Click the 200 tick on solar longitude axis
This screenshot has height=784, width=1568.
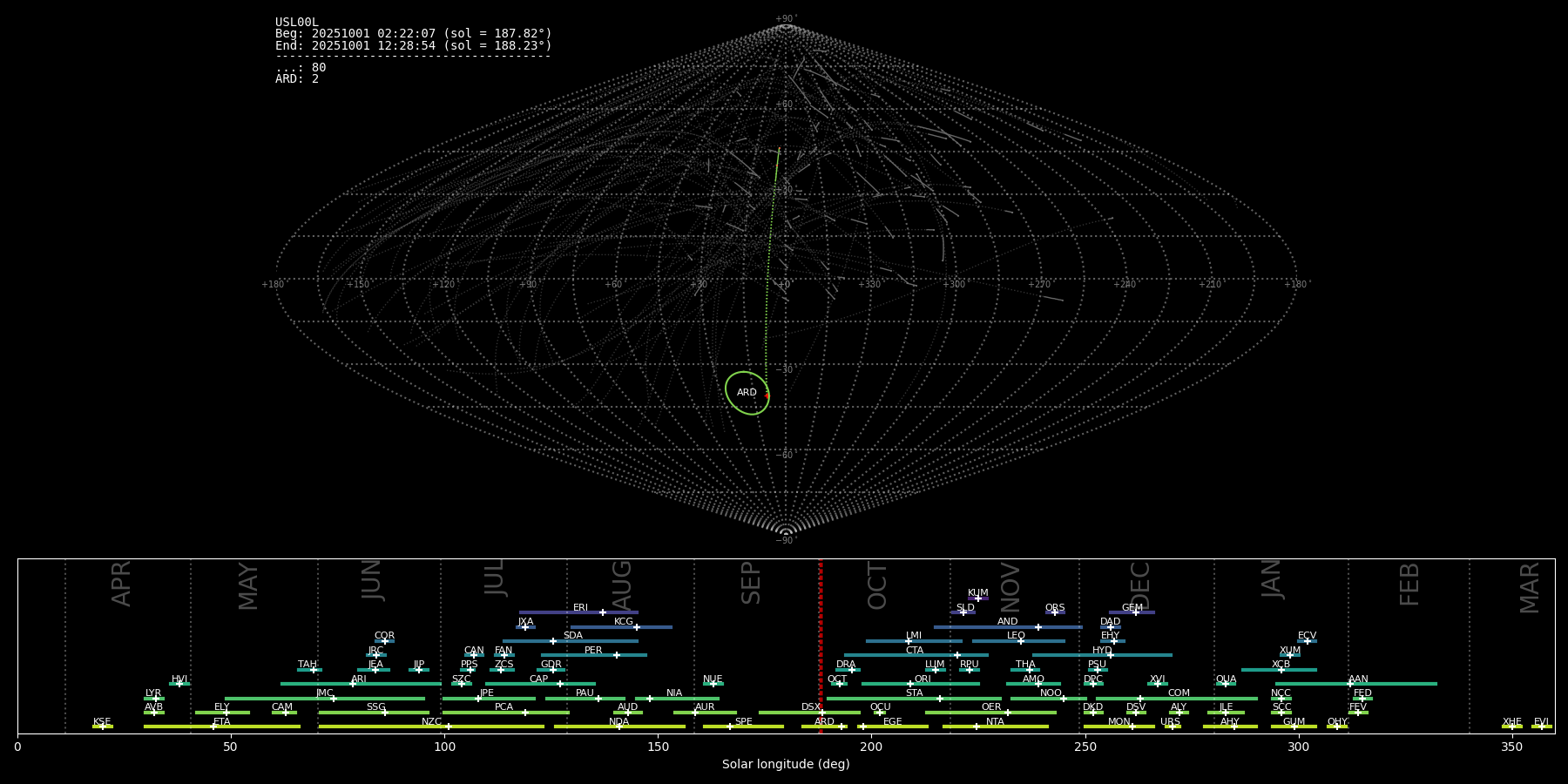click(x=871, y=747)
